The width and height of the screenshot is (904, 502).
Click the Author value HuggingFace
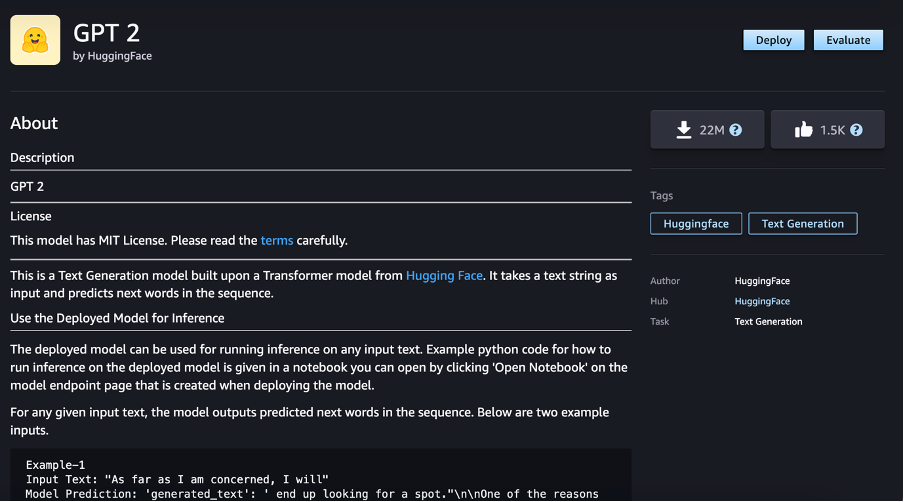[x=762, y=281]
